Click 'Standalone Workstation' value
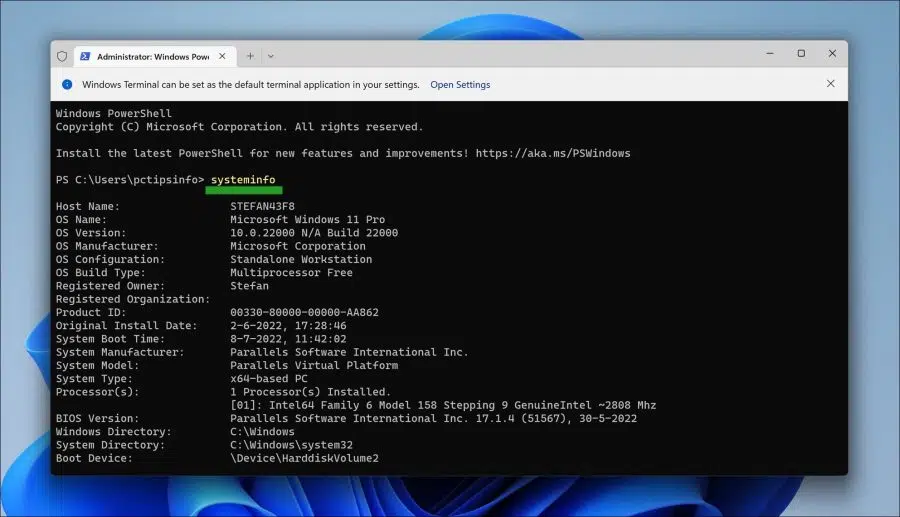Image resolution: width=900 pixels, height=517 pixels. point(301,259)
